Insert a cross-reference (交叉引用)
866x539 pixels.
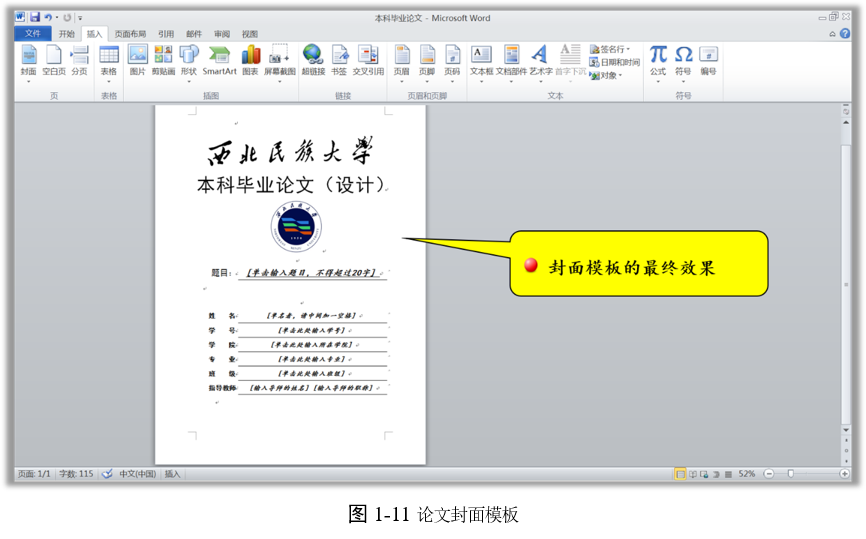pos(368,61)
